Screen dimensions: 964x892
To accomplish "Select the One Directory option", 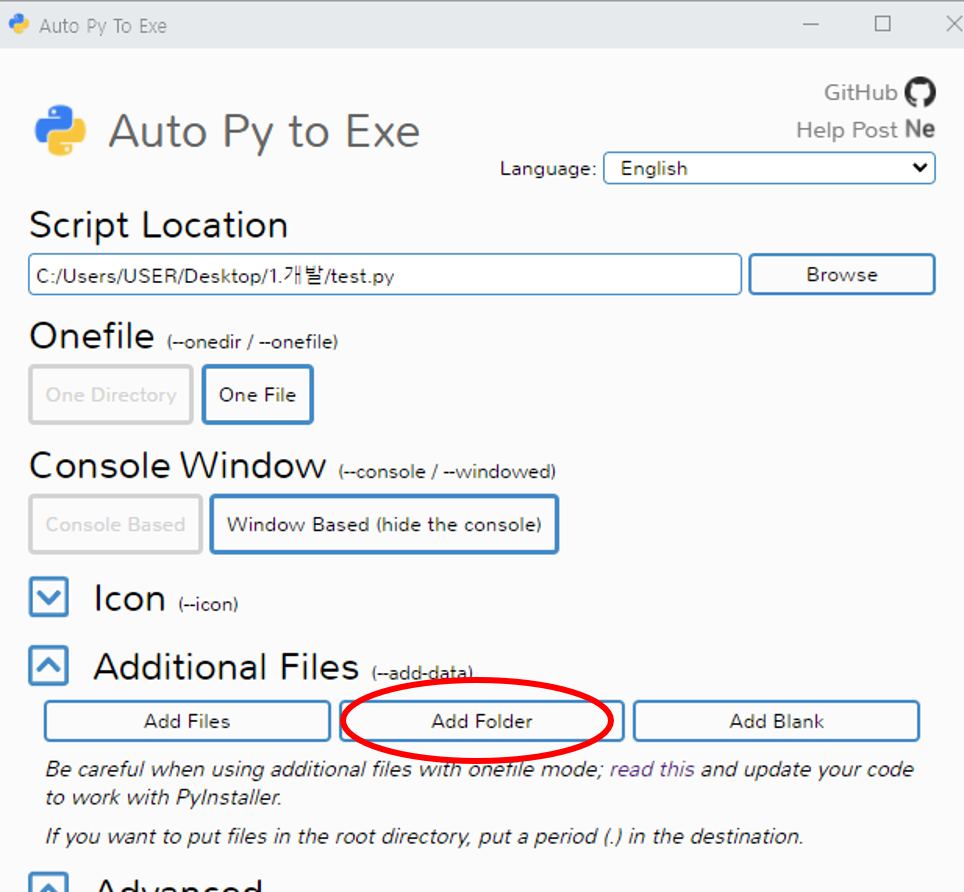I will tap(111, 395).
